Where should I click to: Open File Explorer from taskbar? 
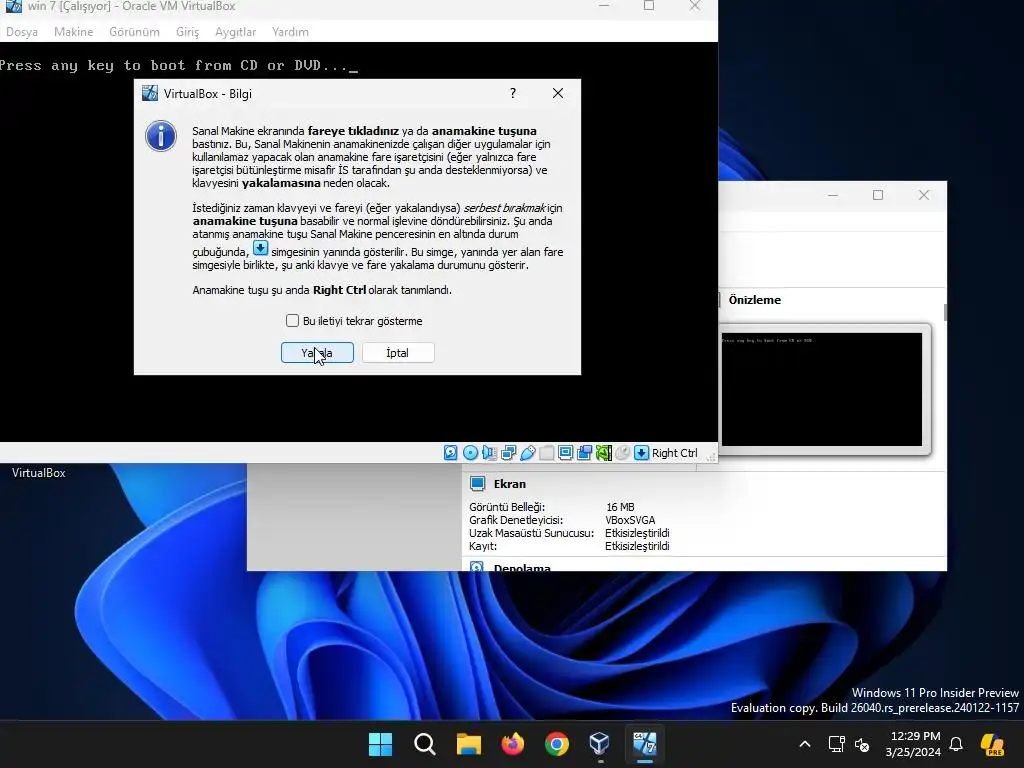click(468, 744)
